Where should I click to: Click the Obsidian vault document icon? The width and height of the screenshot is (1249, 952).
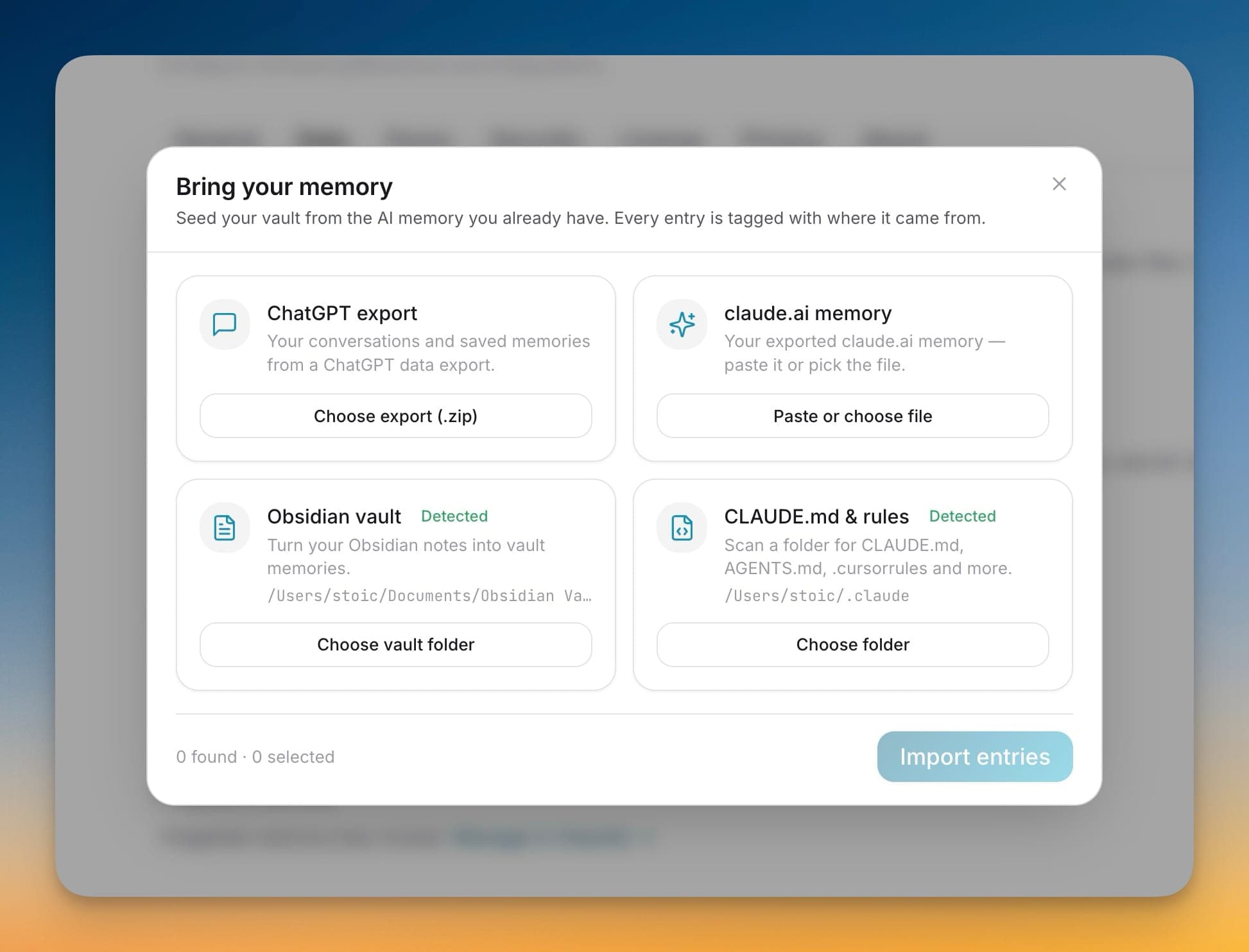tap(225, 527)
